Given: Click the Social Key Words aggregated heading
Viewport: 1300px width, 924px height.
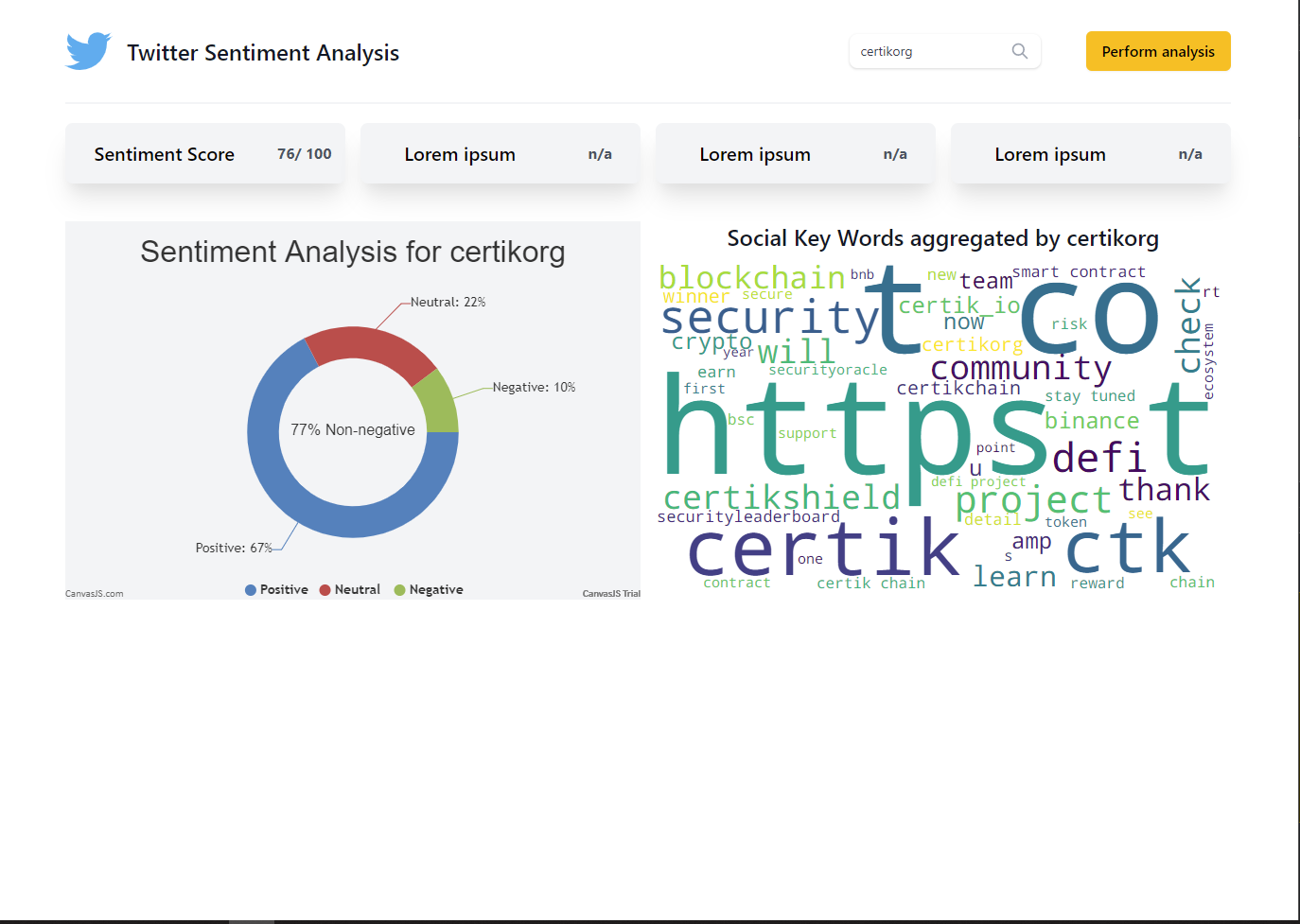Looking at the screenshot, I should pos(942,238).
